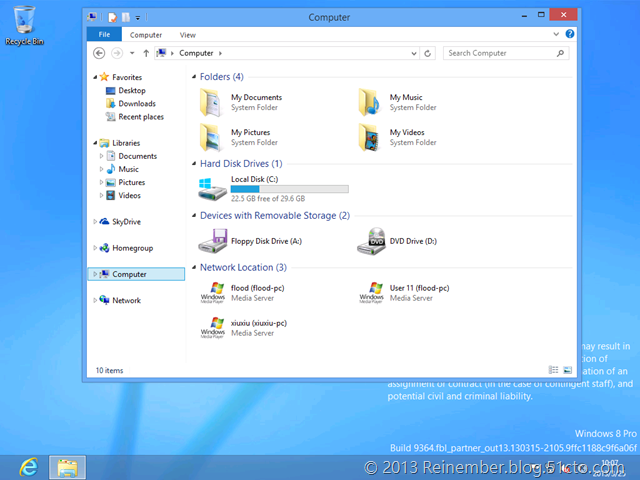Expand the Homegroup tree node
The height and width of the screenshot is (480, 640).
pos(95,248)
